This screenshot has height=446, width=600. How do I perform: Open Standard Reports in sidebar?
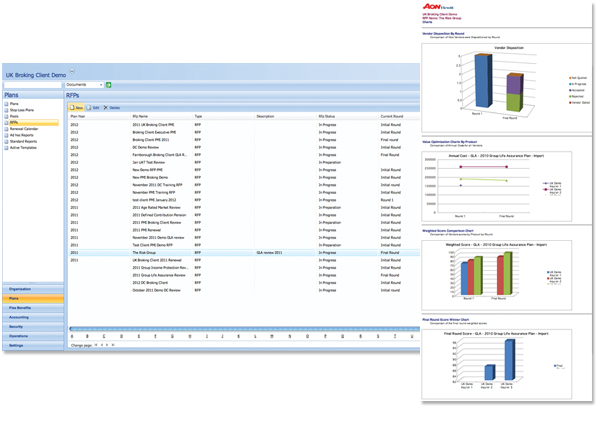pyautogui.click(x=25, y=140)
